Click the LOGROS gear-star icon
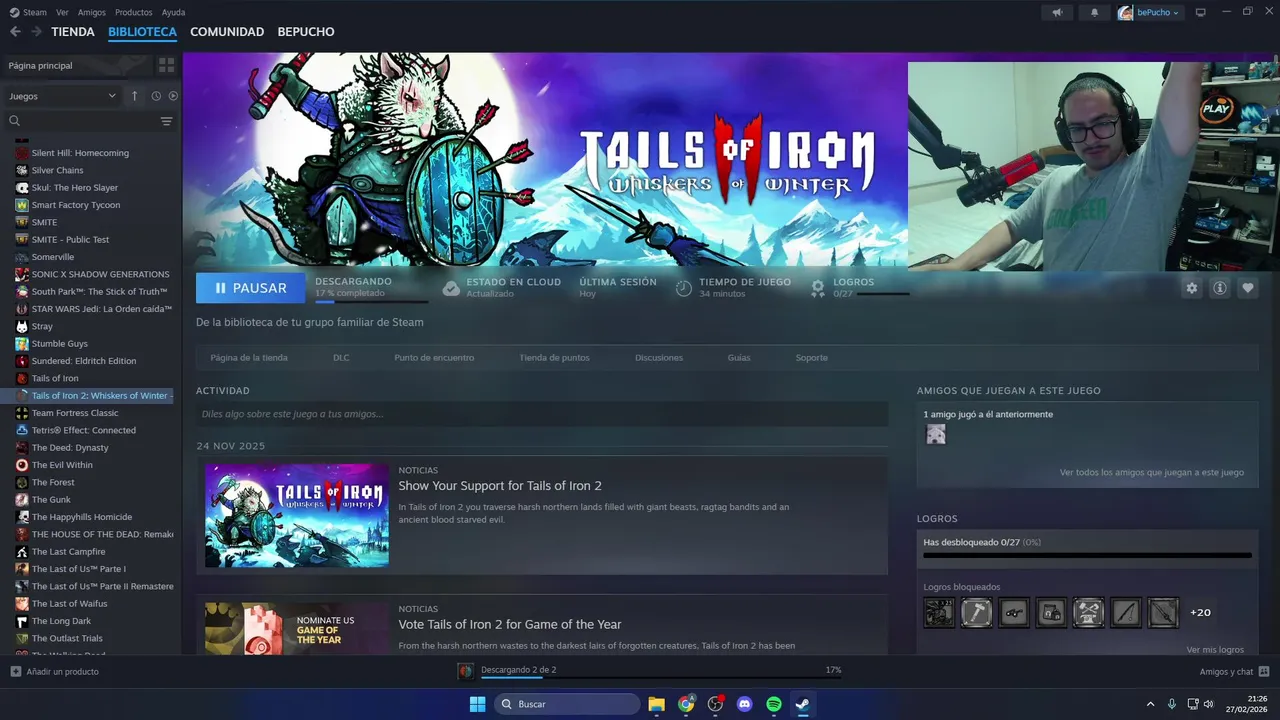1280x720 pixels. point(818,288)
